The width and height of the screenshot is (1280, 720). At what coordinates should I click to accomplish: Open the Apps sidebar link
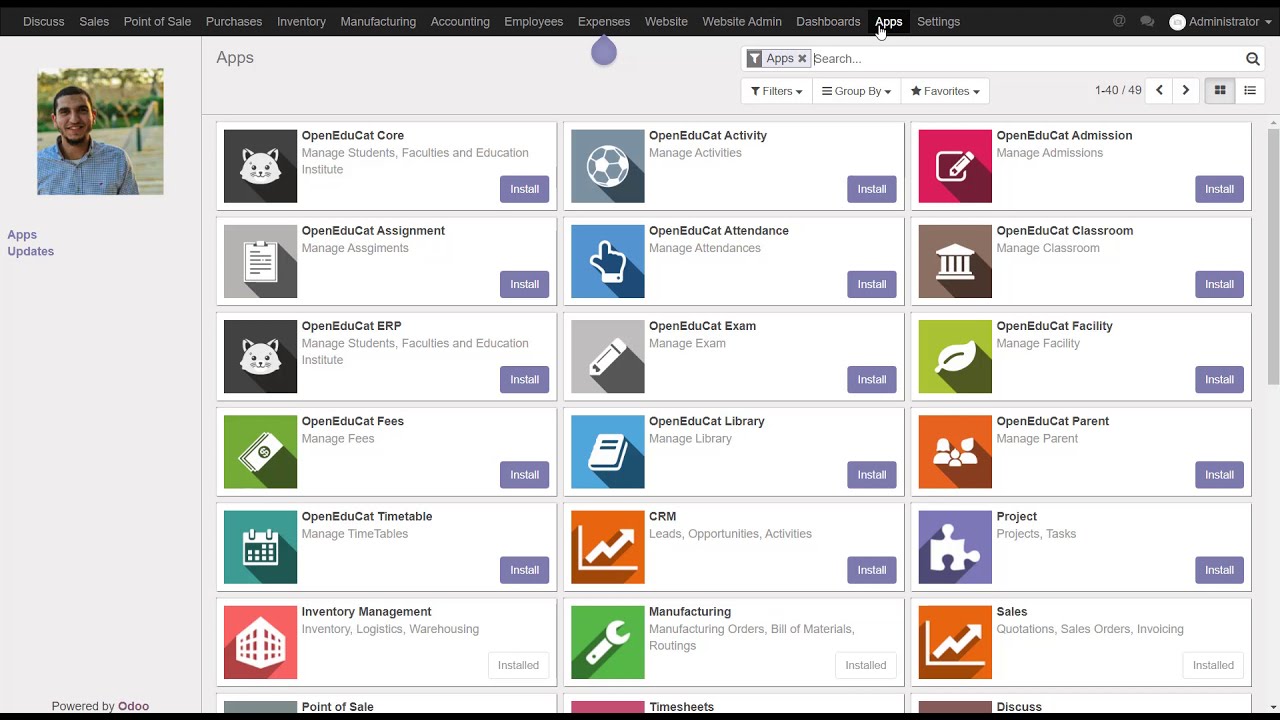(22, 235)
